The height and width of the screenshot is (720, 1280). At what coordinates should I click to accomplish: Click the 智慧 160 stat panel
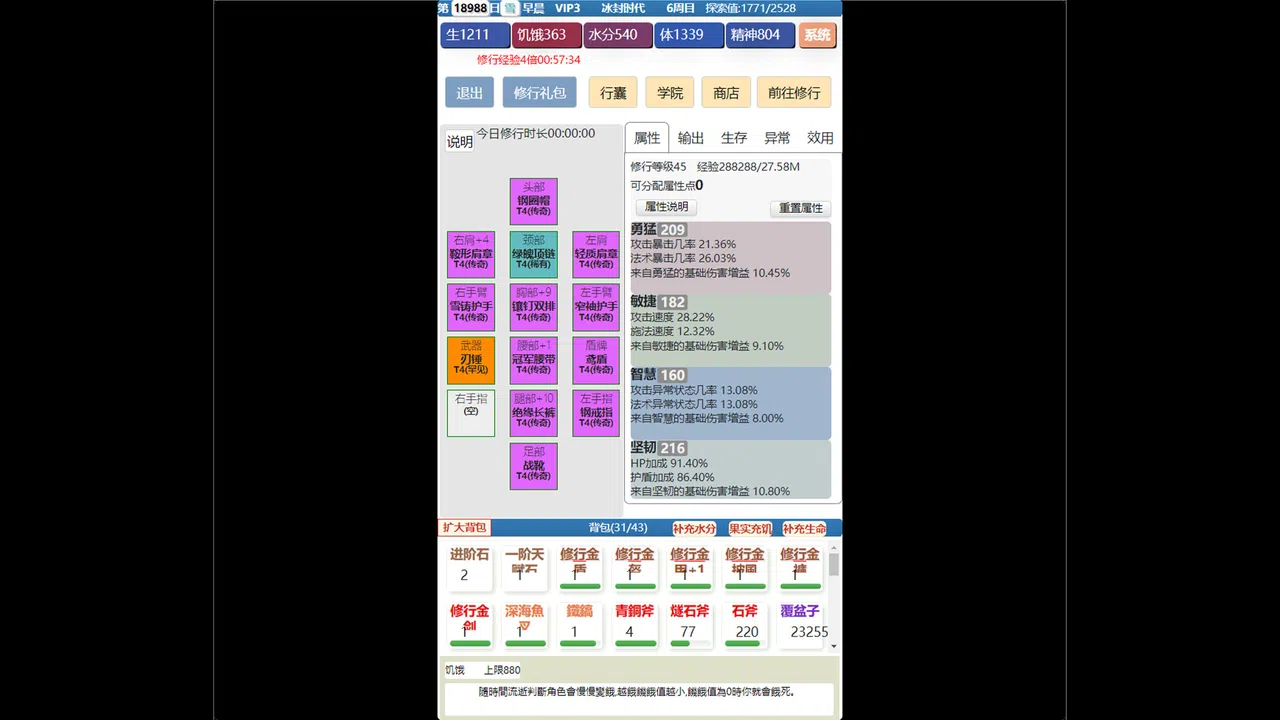coord(730,402)
